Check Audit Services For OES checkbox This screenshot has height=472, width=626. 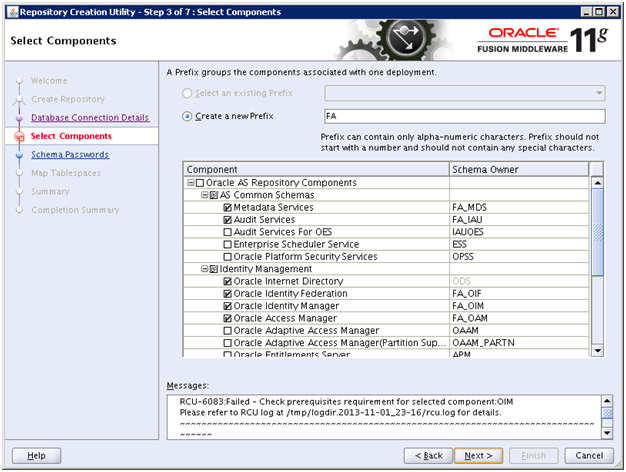tap(228, 232)
